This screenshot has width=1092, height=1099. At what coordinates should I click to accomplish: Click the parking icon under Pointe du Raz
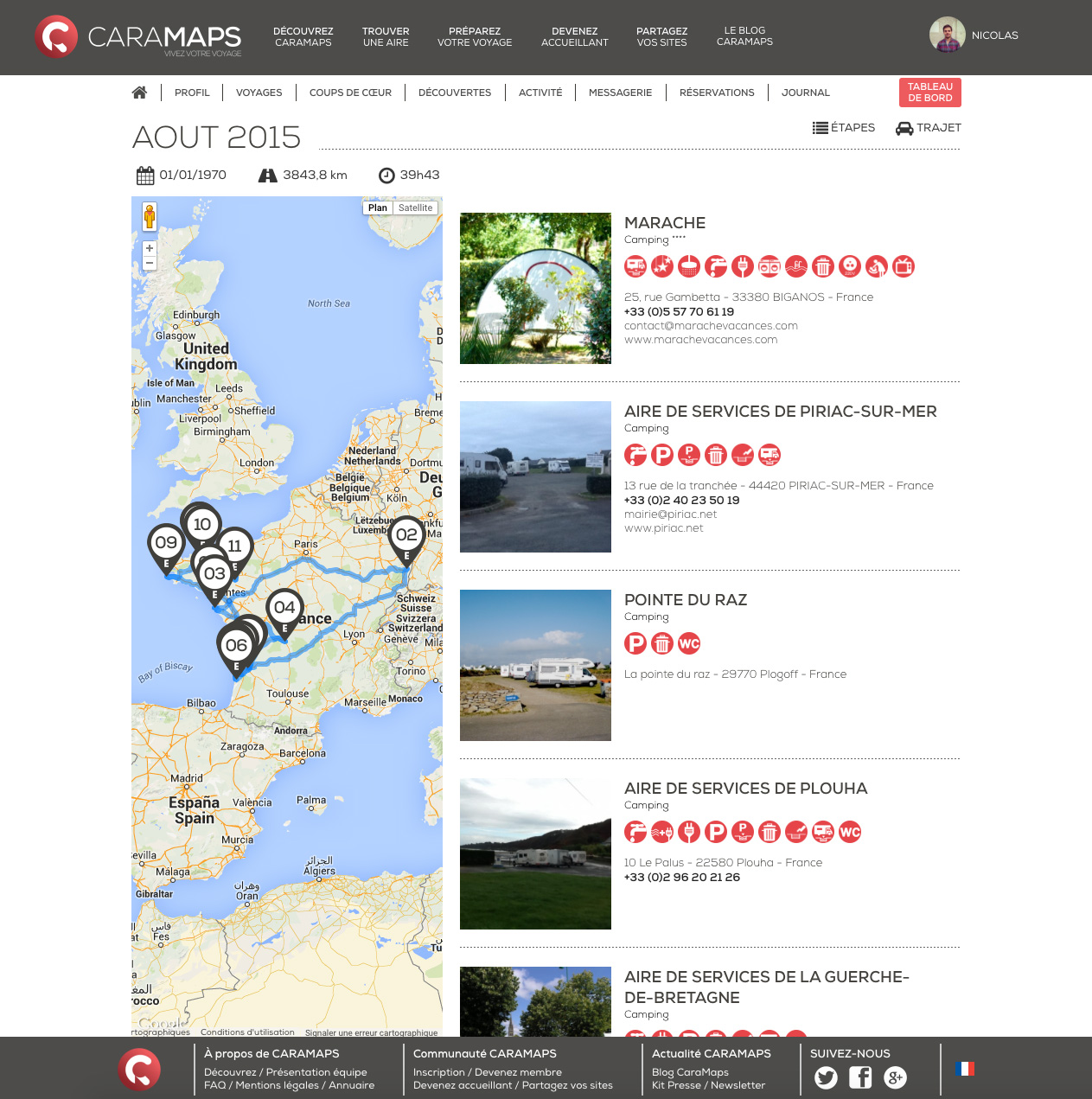pyautogui.click(x=635, y=643)
